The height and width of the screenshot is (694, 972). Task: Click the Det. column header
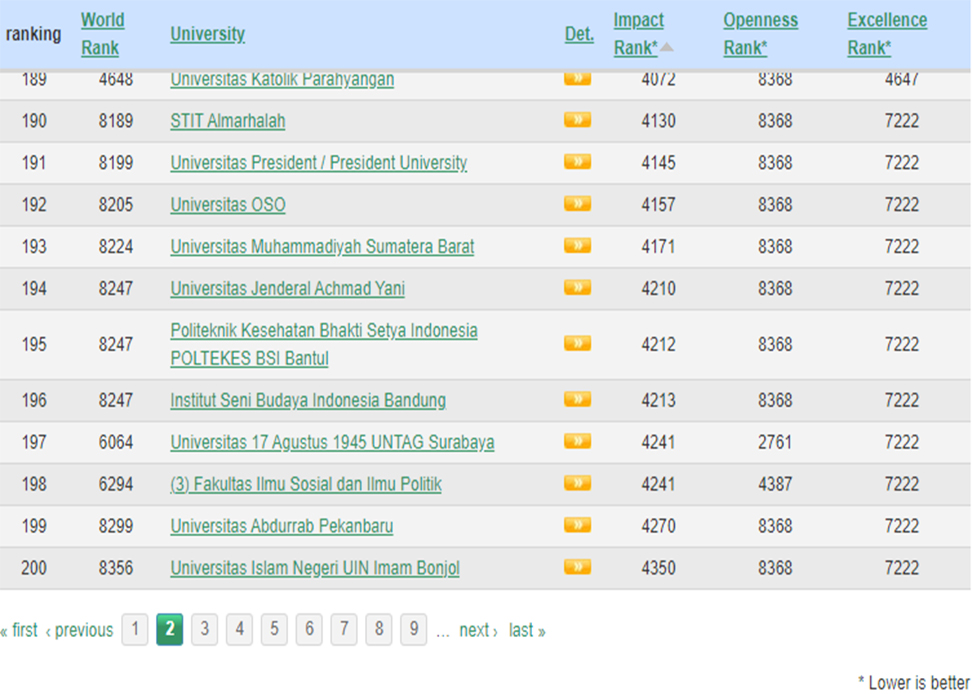coord(579,33)
